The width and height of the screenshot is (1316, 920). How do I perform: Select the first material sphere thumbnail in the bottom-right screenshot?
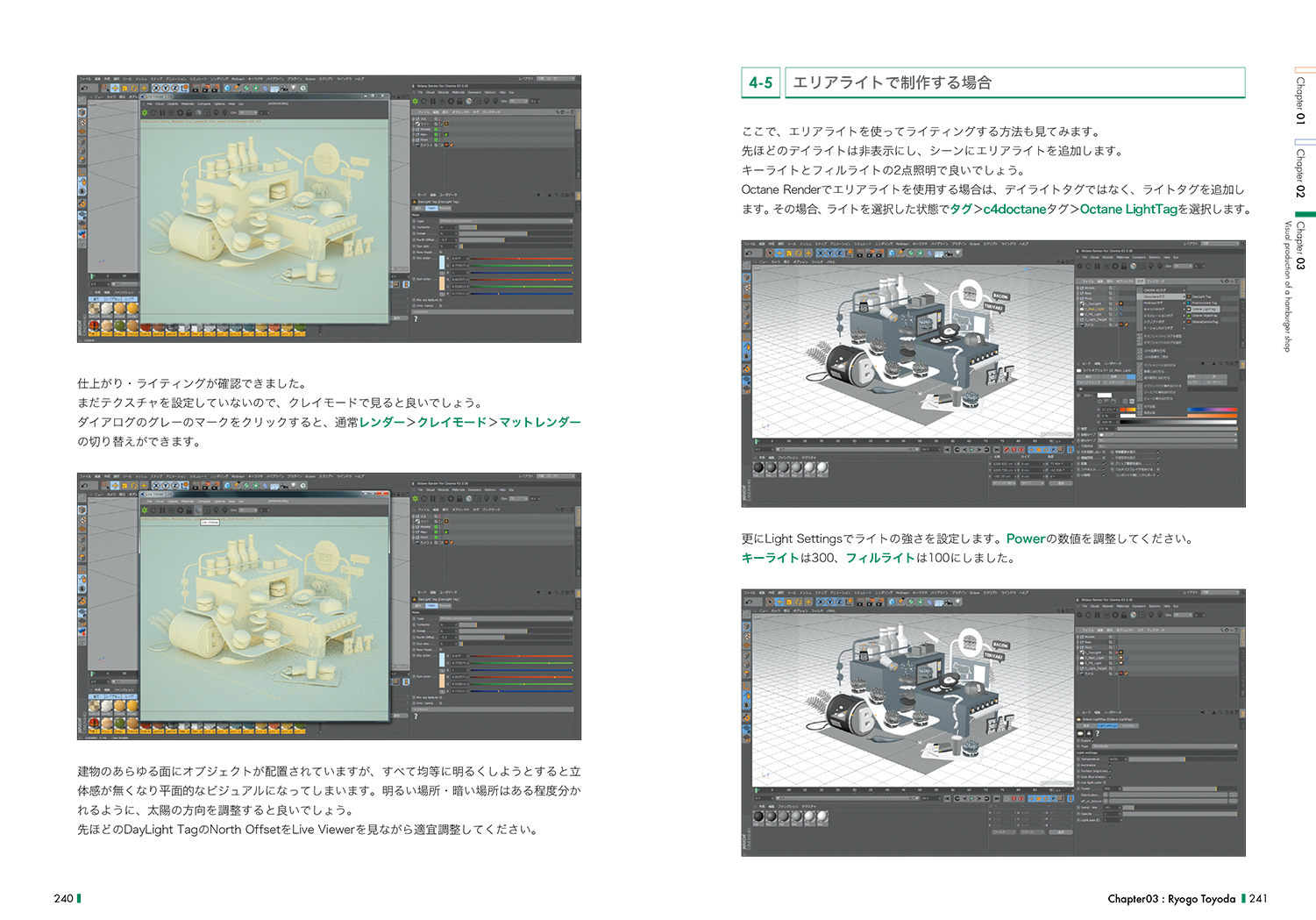pos(759,817)
